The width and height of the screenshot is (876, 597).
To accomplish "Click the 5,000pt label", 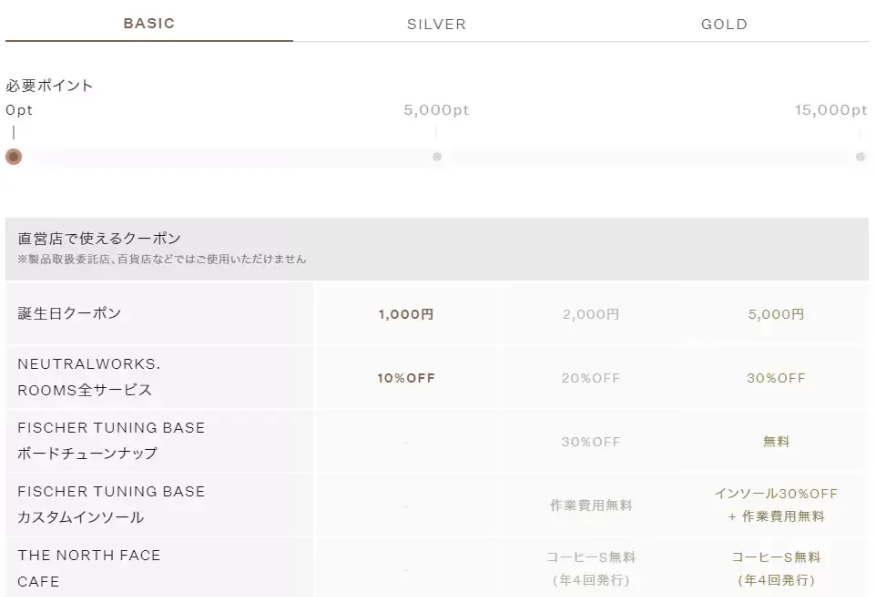I will [x=436, y=110].
